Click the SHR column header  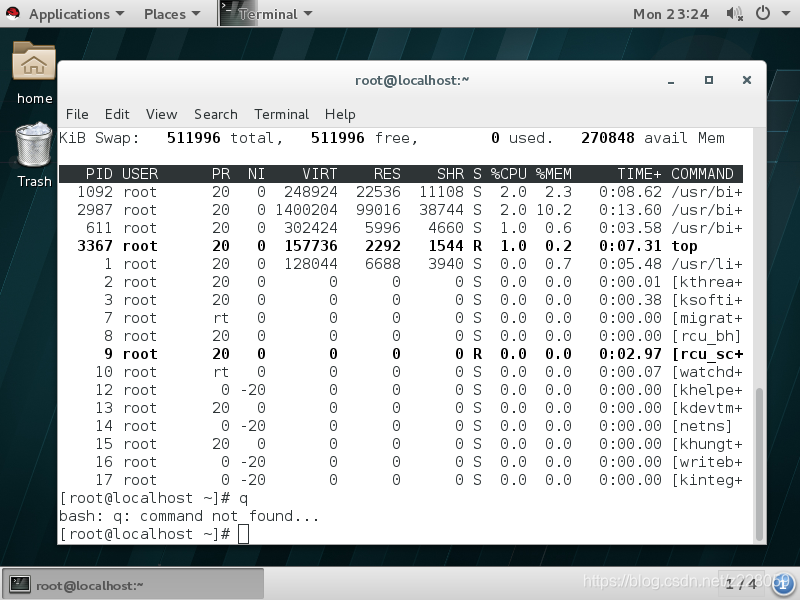tap(451, 174)
